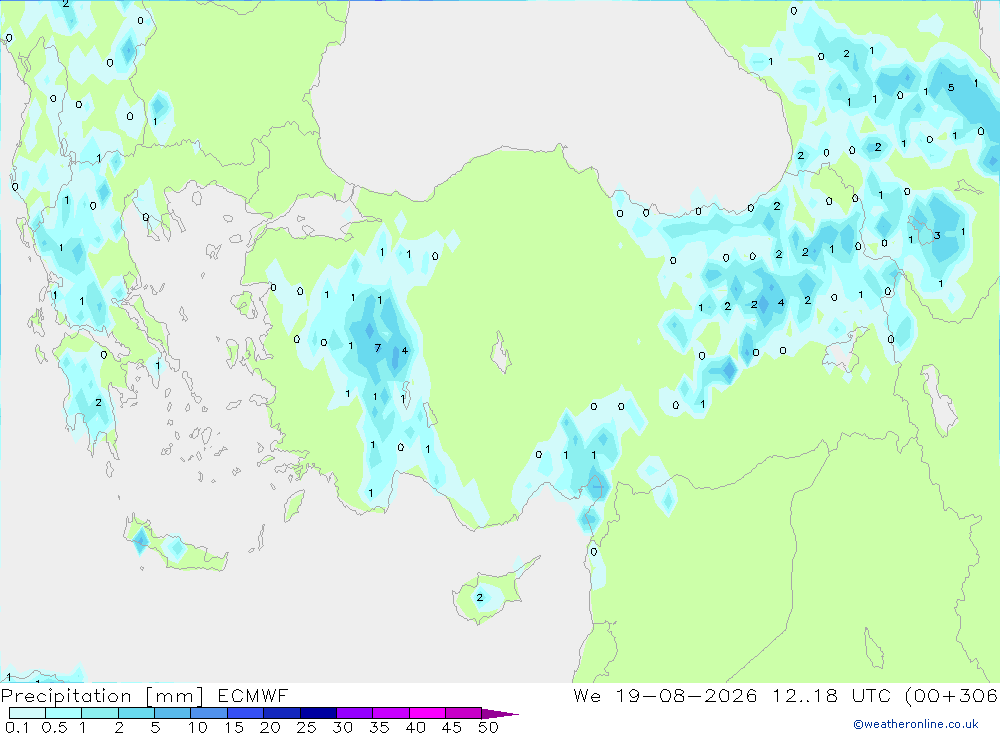Select the 2–5 mm legend color swatch
This screenshot has height=733, width=1000.
tap(136, 713)
